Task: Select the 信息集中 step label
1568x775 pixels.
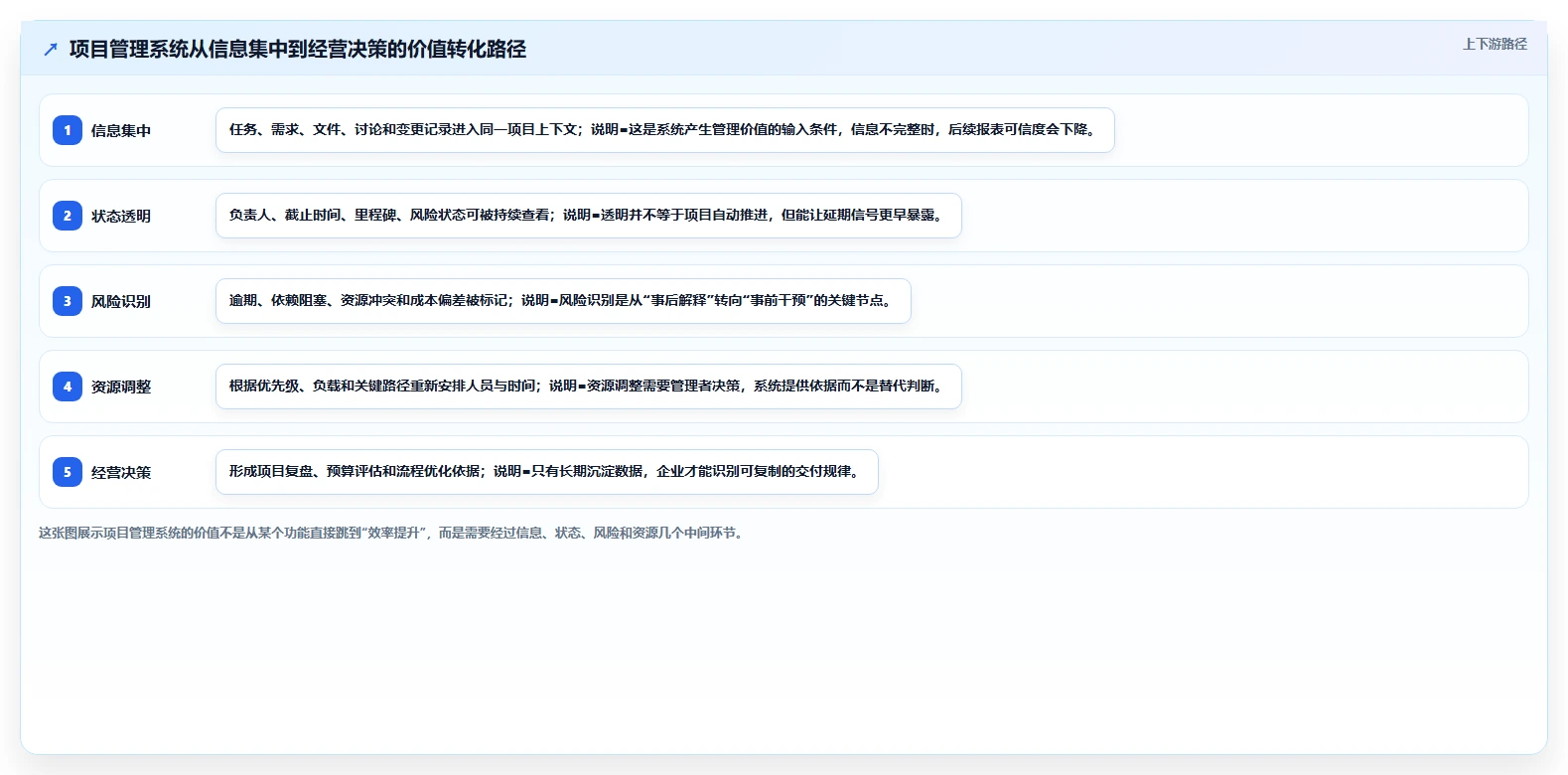Action: point(121,130)
